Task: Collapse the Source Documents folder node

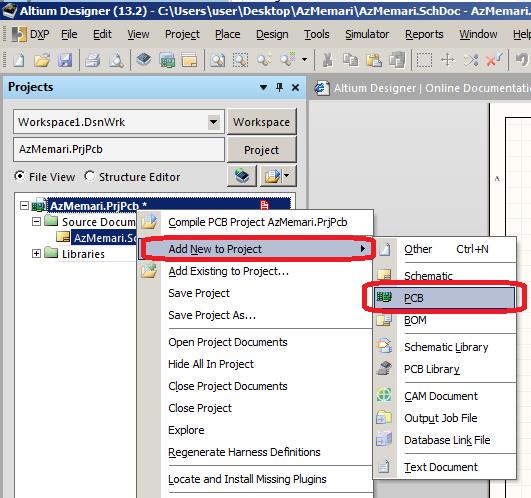Action: click(x=36, y=222)
